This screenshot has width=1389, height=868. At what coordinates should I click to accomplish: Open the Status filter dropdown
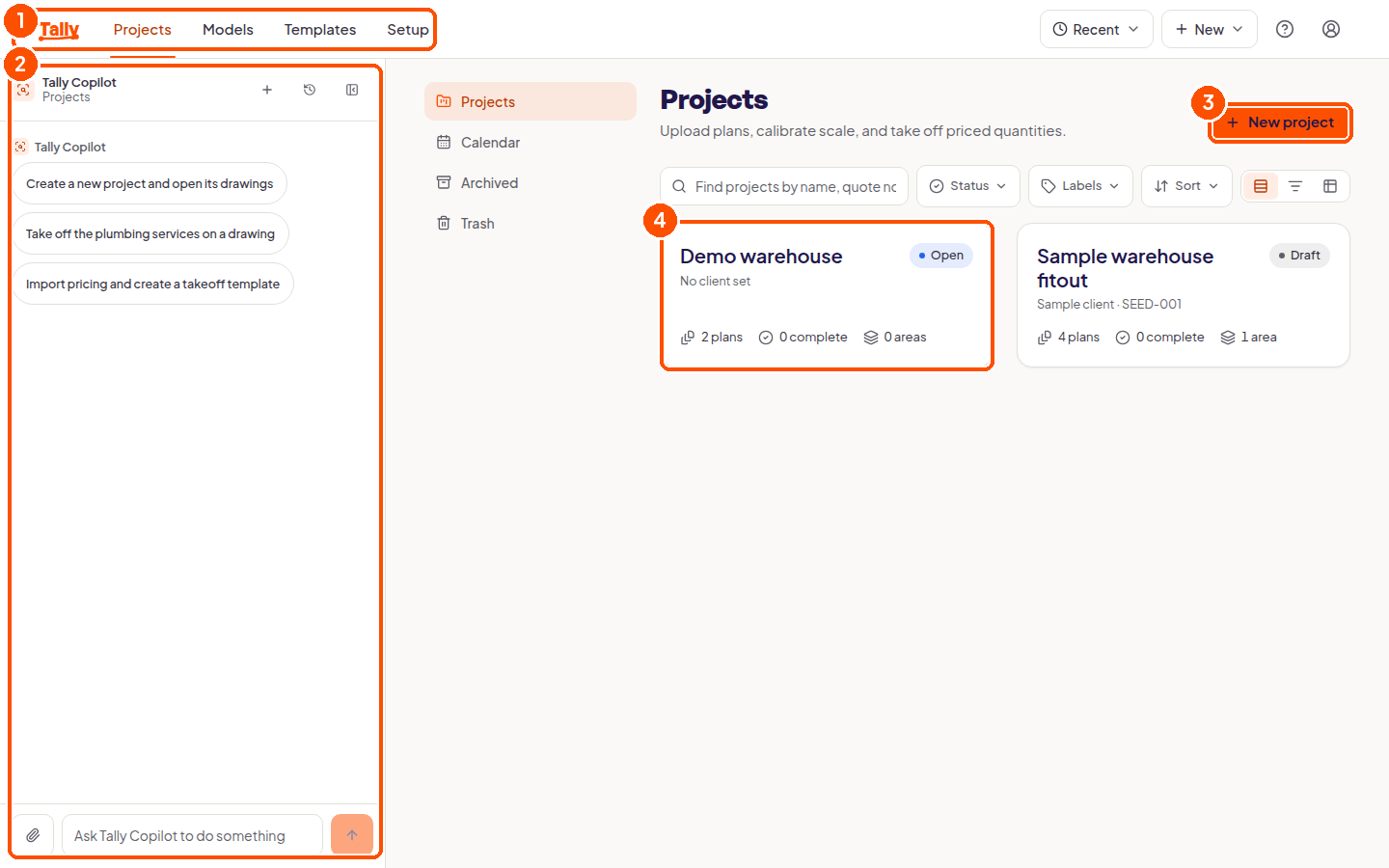967,186
